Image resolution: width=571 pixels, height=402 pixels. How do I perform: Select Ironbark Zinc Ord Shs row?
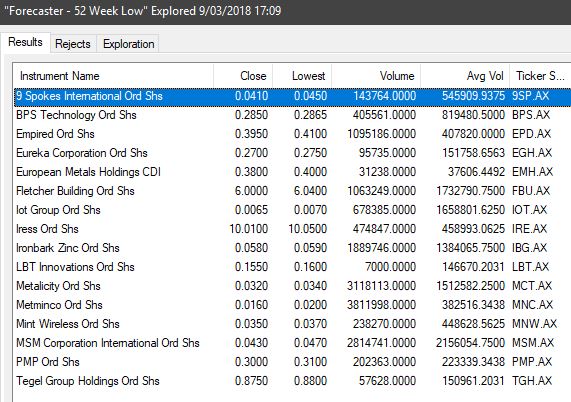[292, 248]
